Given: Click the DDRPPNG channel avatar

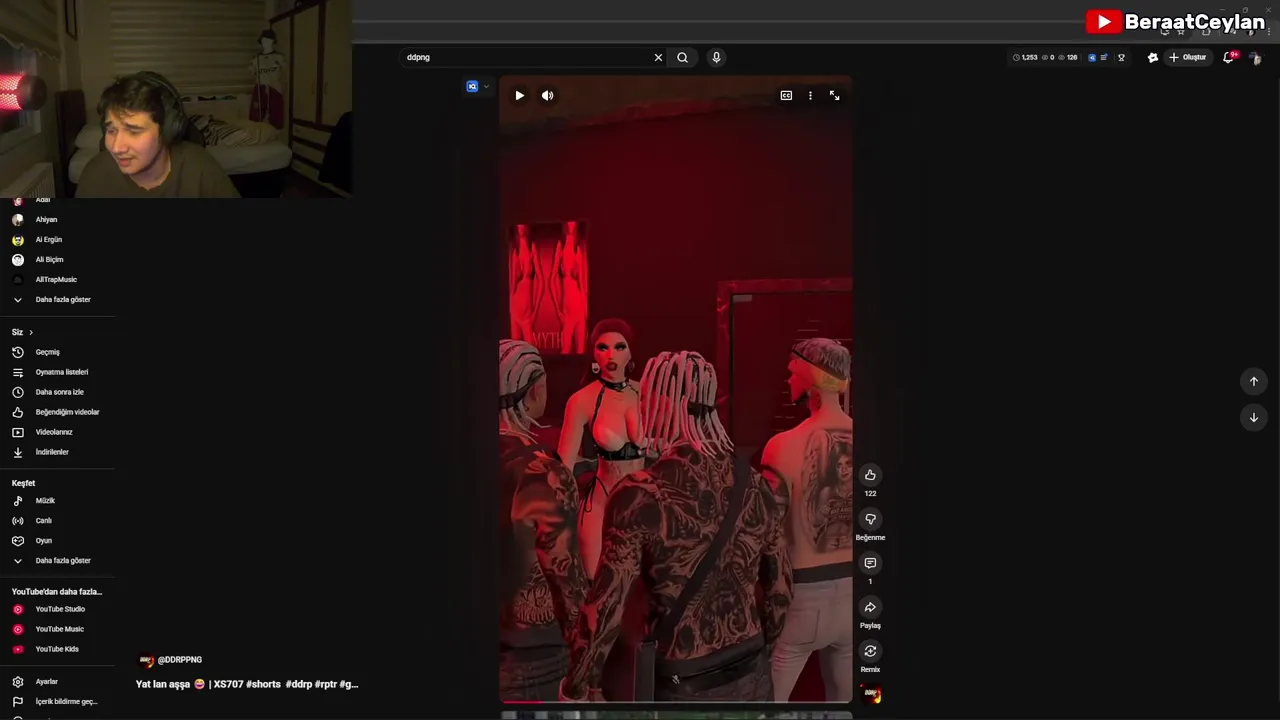Looking at the screenshot, I should coord(146,660).
